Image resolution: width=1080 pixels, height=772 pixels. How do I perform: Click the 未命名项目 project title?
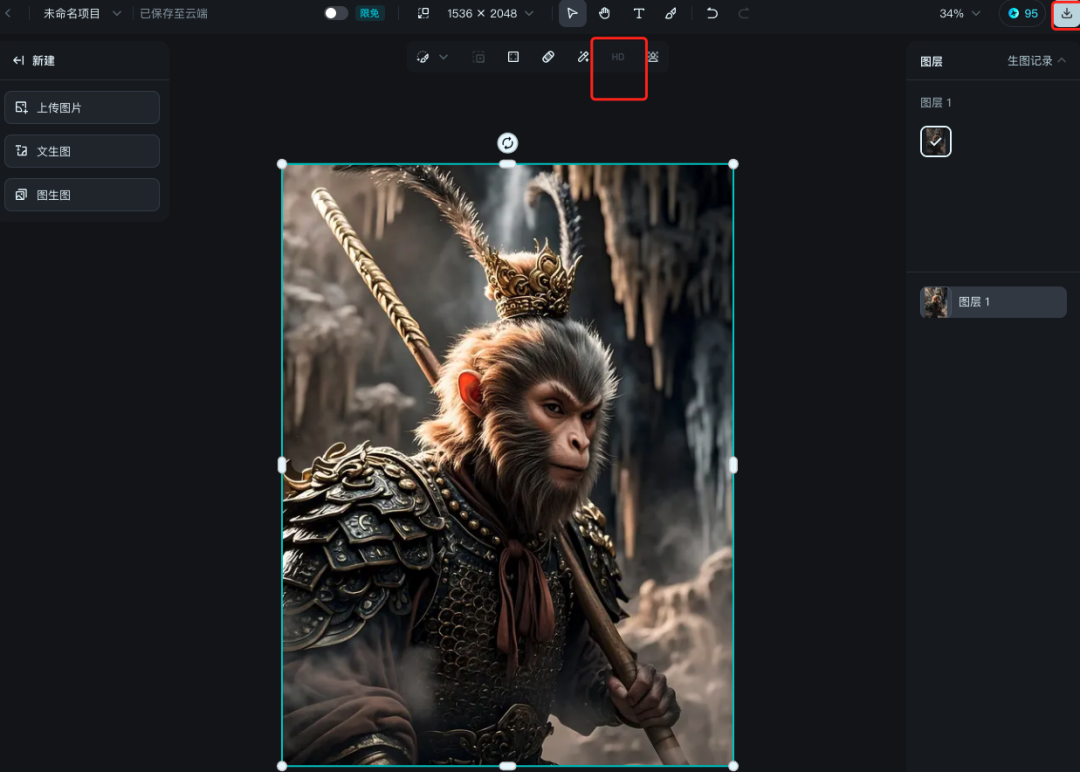click(x=72, y=13)
